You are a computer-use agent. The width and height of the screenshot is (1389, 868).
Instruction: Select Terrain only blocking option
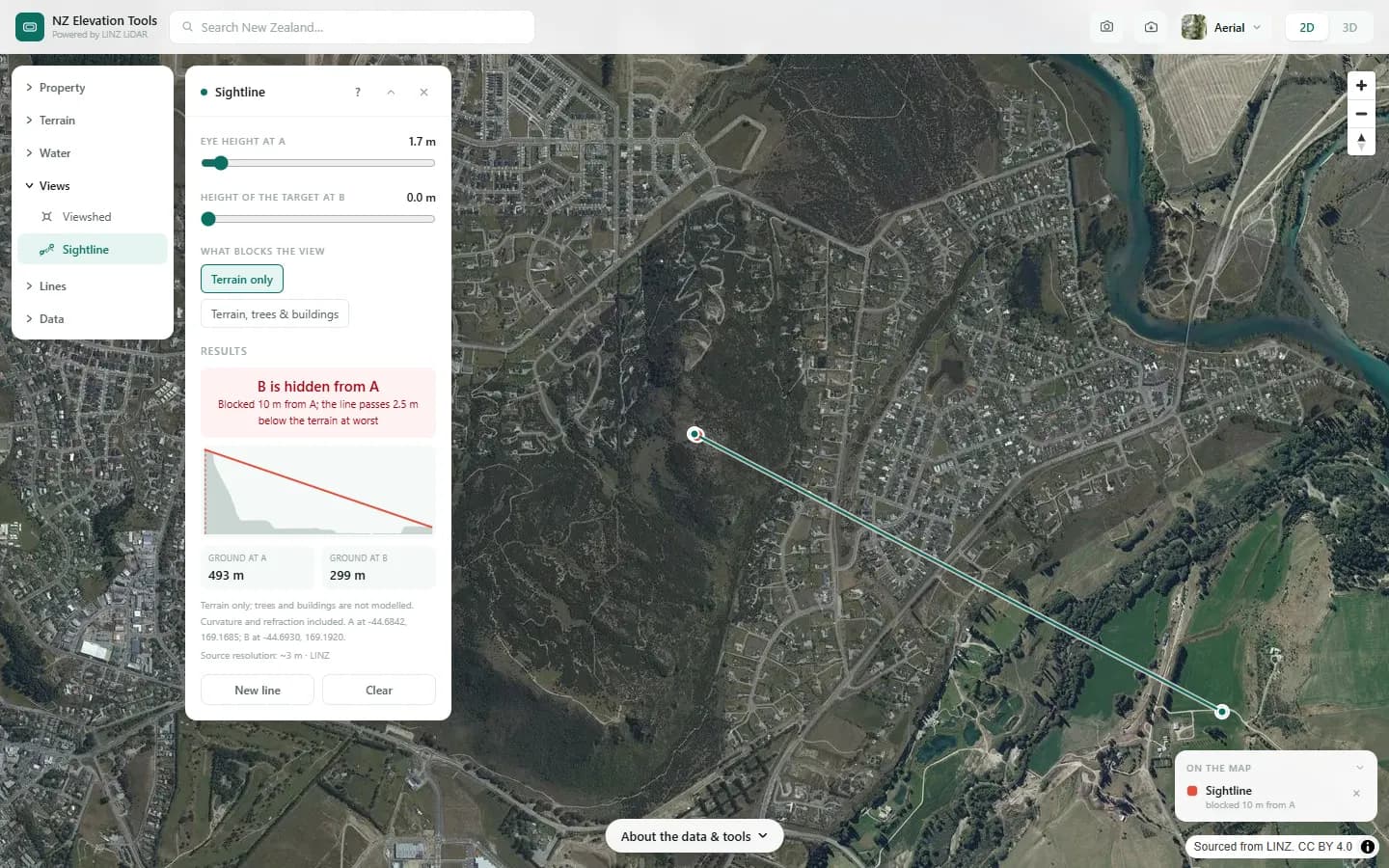tap(242, 280)
